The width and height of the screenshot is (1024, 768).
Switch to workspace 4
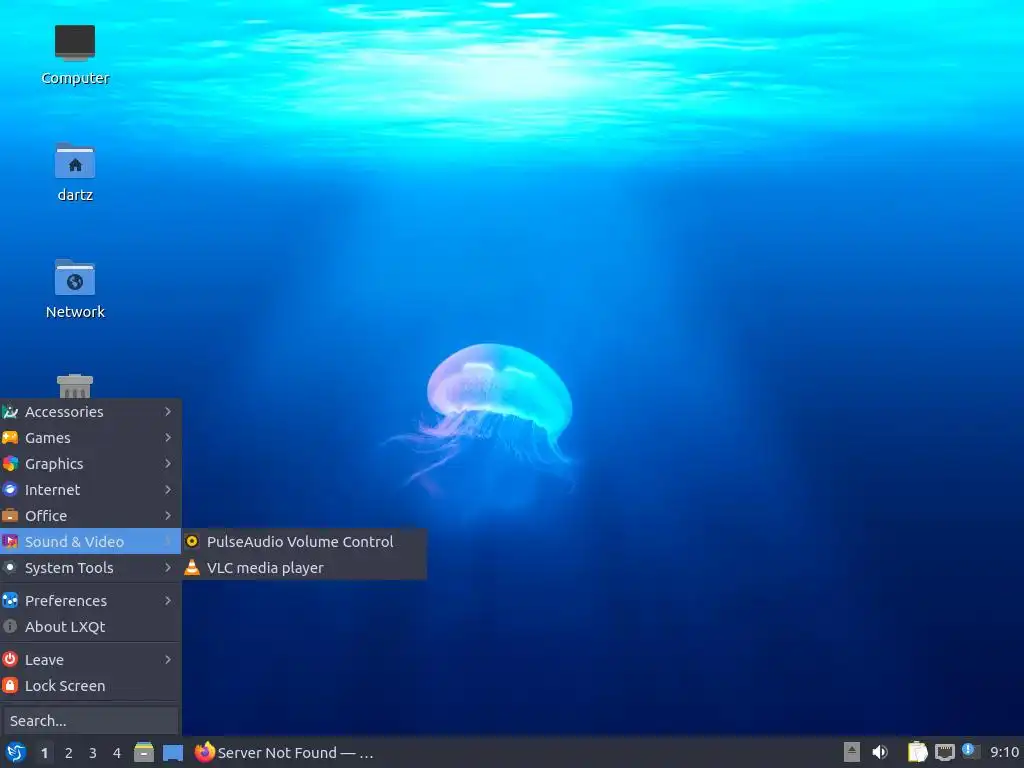(117, 753)
